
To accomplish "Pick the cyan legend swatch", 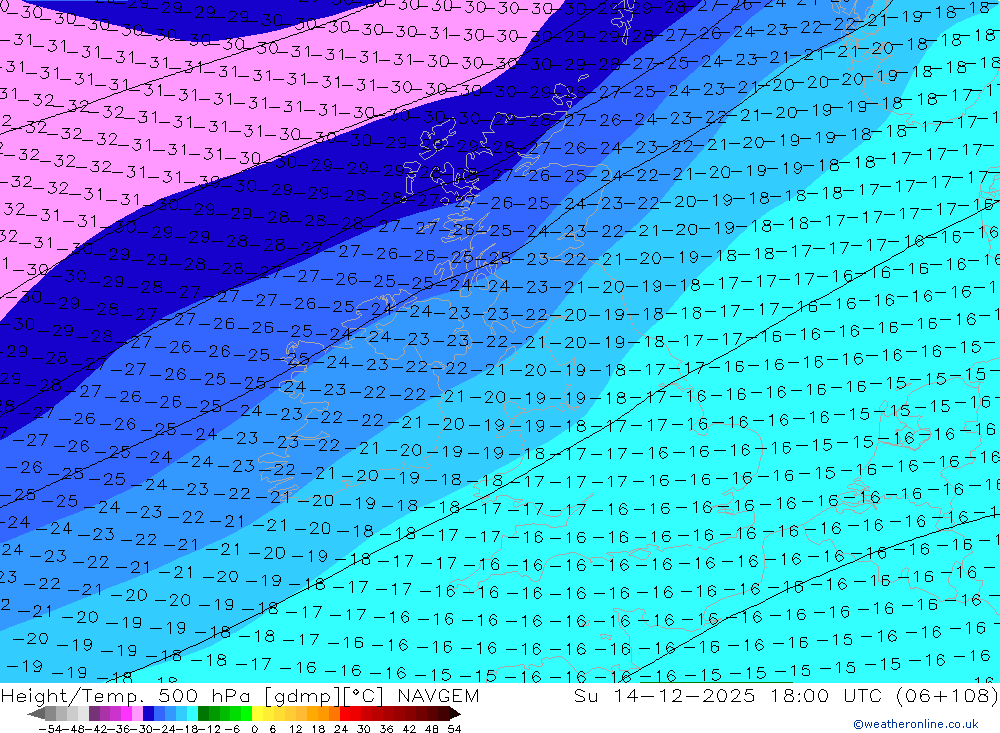I will point(192,713).
